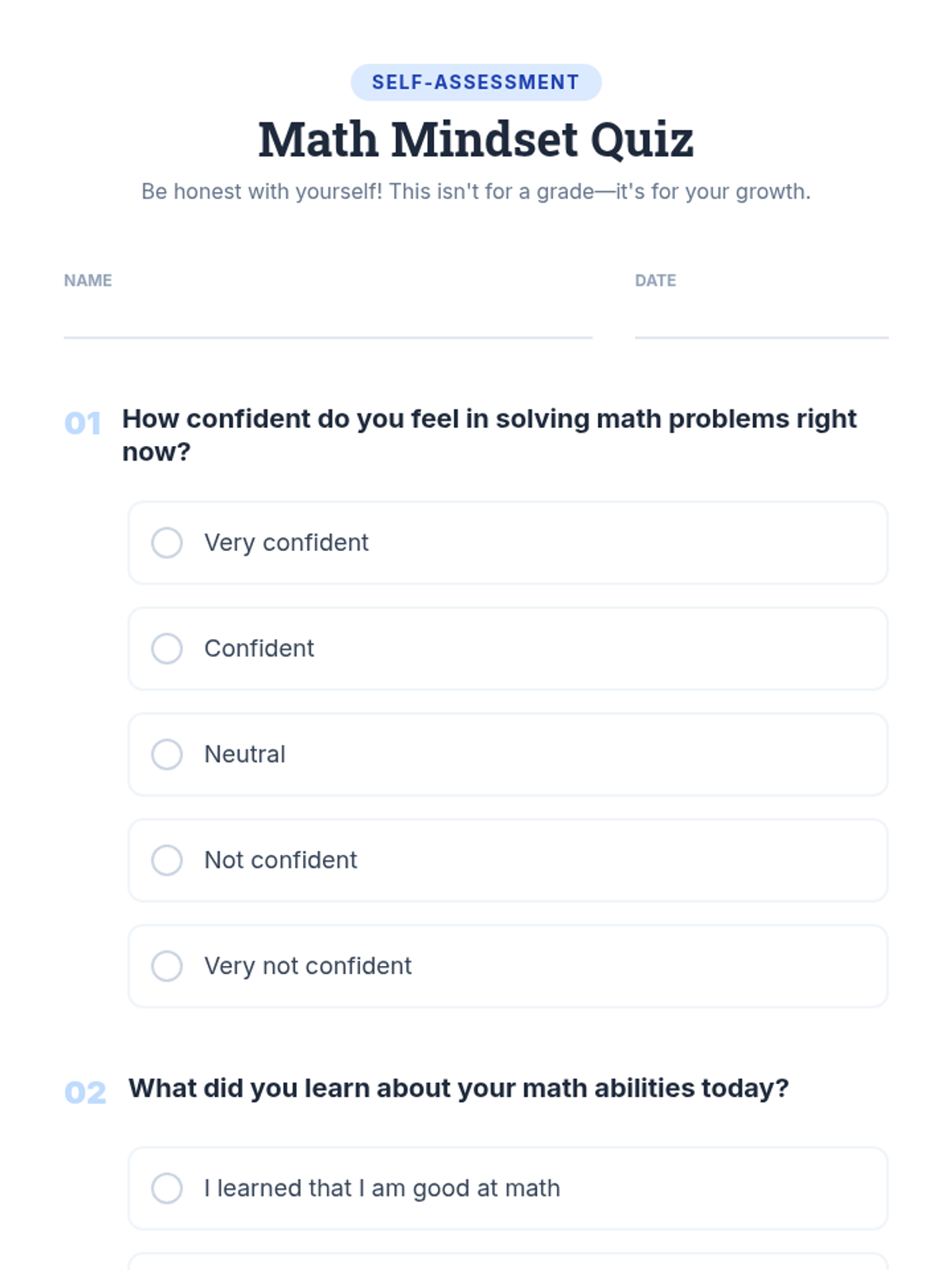The height and width of the screenshot is (1270, 952).
Task: Click the "Very confident" label text
Action: [286, 543]
